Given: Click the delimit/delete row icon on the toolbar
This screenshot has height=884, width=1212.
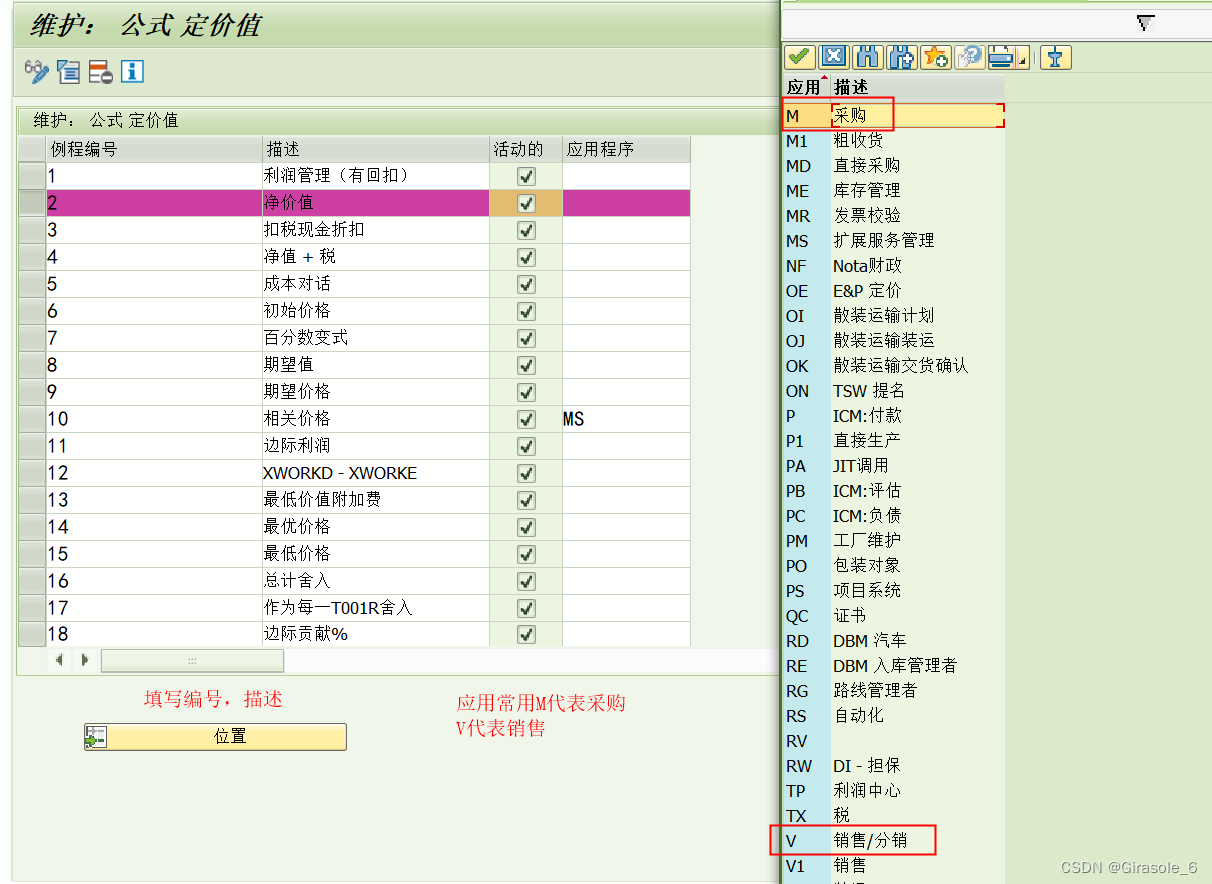Looking at the screenshot, I should click(99, 72).
